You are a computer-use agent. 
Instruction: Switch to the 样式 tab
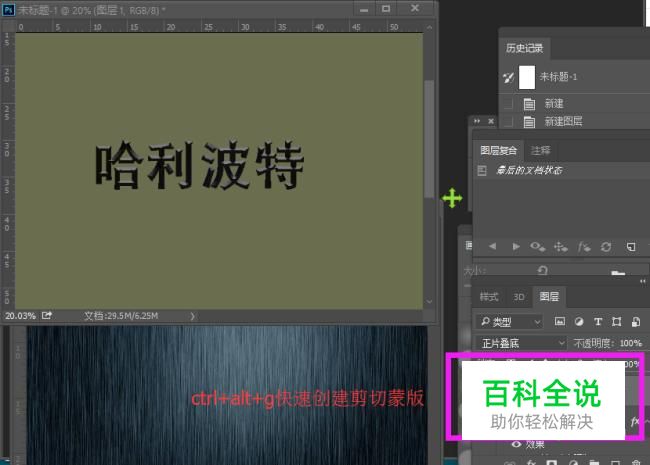point(489,297)
